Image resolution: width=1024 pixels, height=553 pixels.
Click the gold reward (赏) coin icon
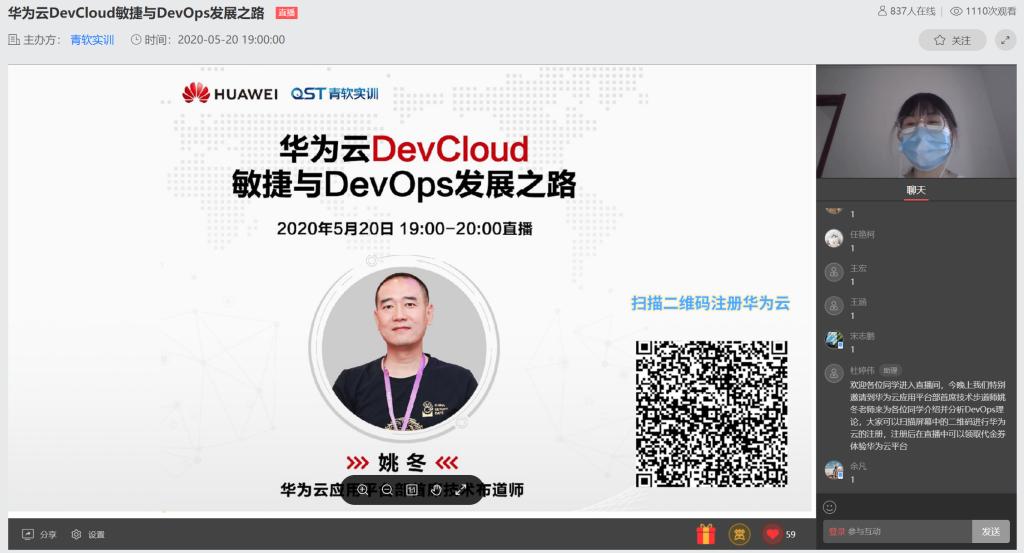pos(739,534)
